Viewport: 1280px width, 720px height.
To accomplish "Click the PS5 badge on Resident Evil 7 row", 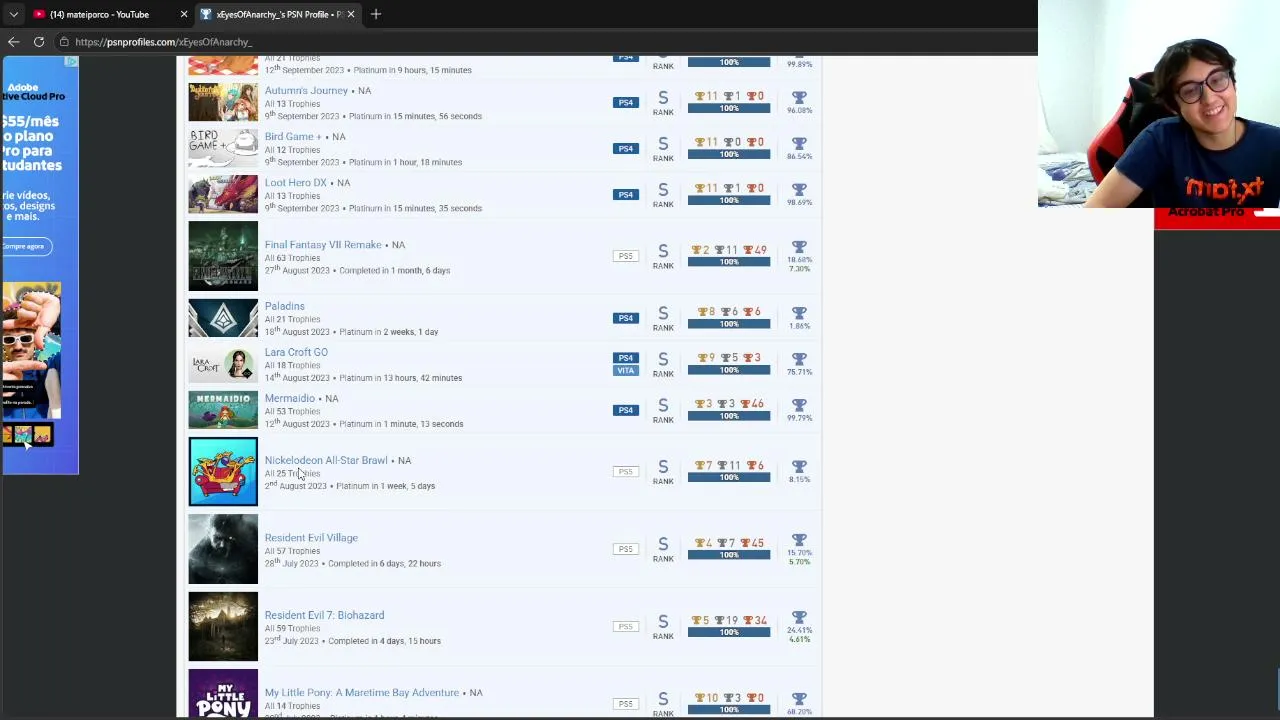I will pyautogui.click(x=625, y=627).
